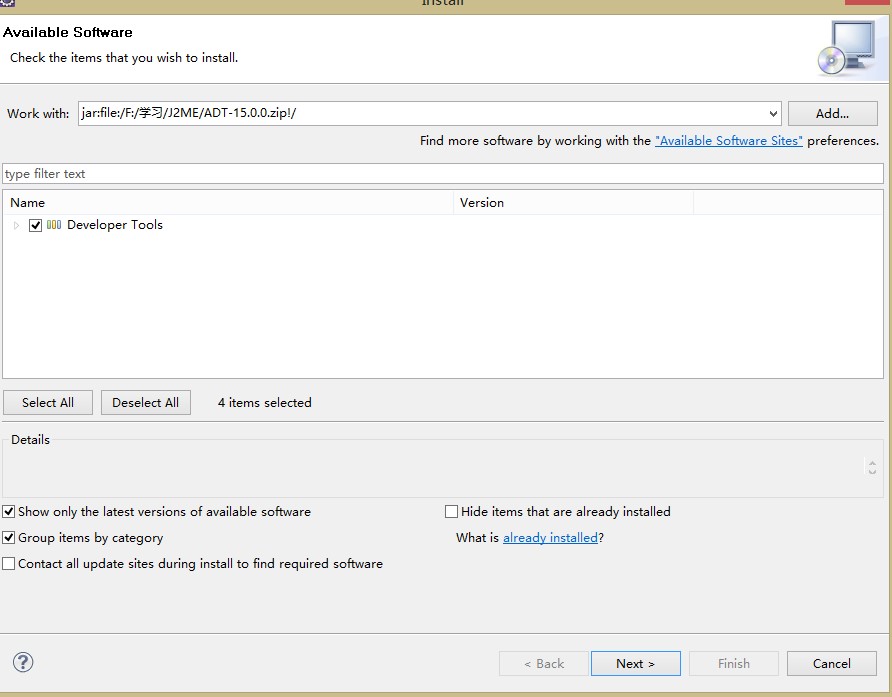The width and height of the screenshot is (892, 697).
Task: Expand the Developer Tools tree node
Action: click(17, 226)
